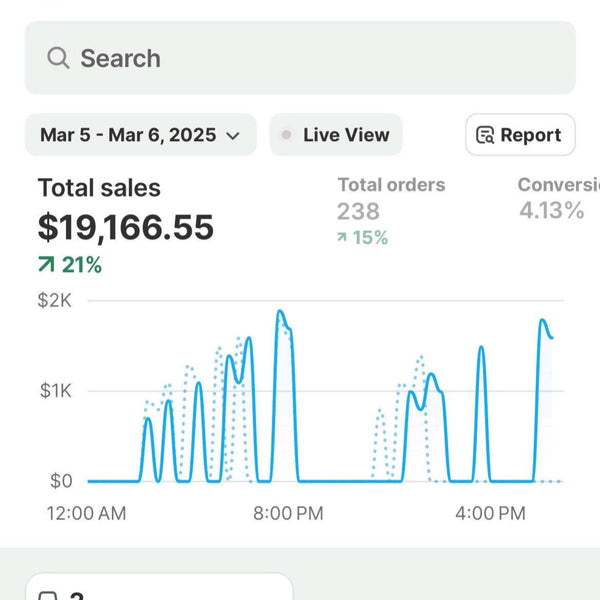Open the Report button

520,135
